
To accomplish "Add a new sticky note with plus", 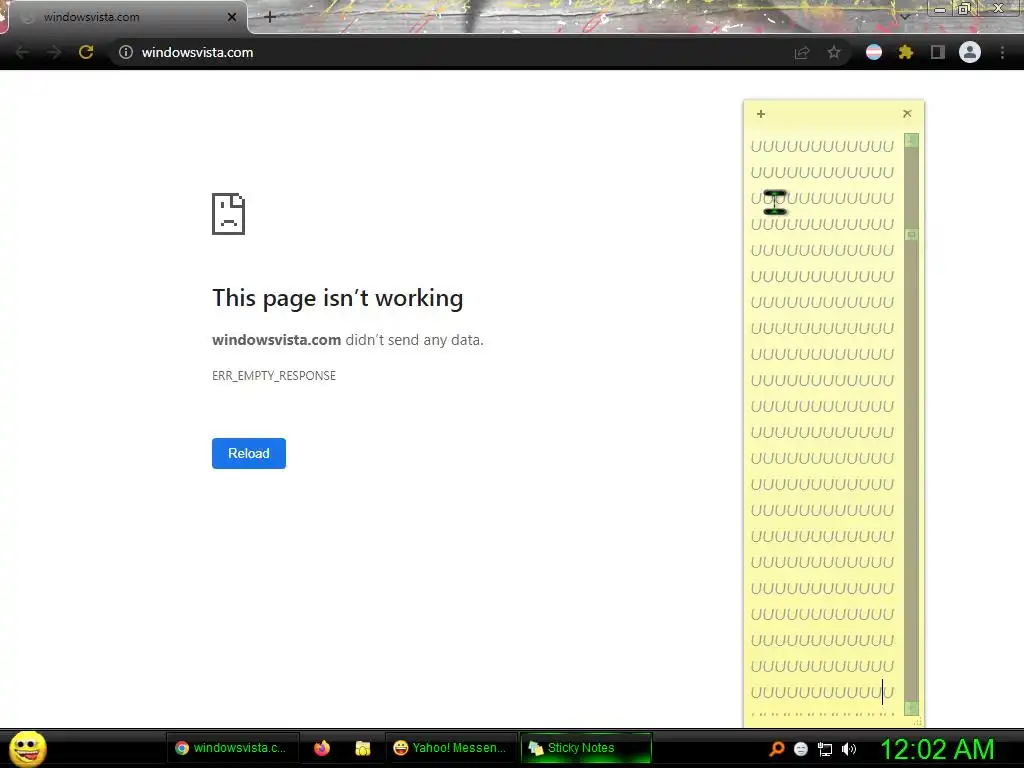I will pos(761,114).
